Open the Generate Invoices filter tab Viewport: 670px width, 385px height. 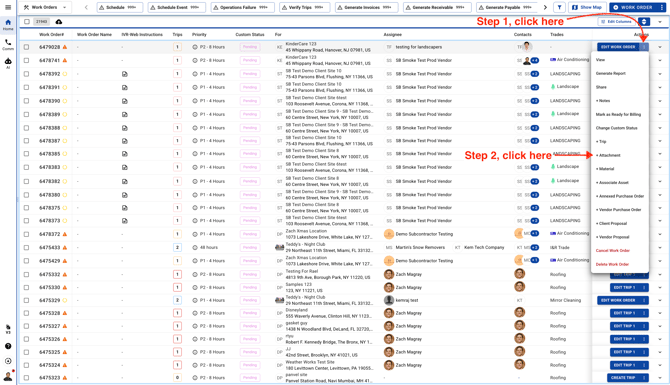click(x=366, y=7)
